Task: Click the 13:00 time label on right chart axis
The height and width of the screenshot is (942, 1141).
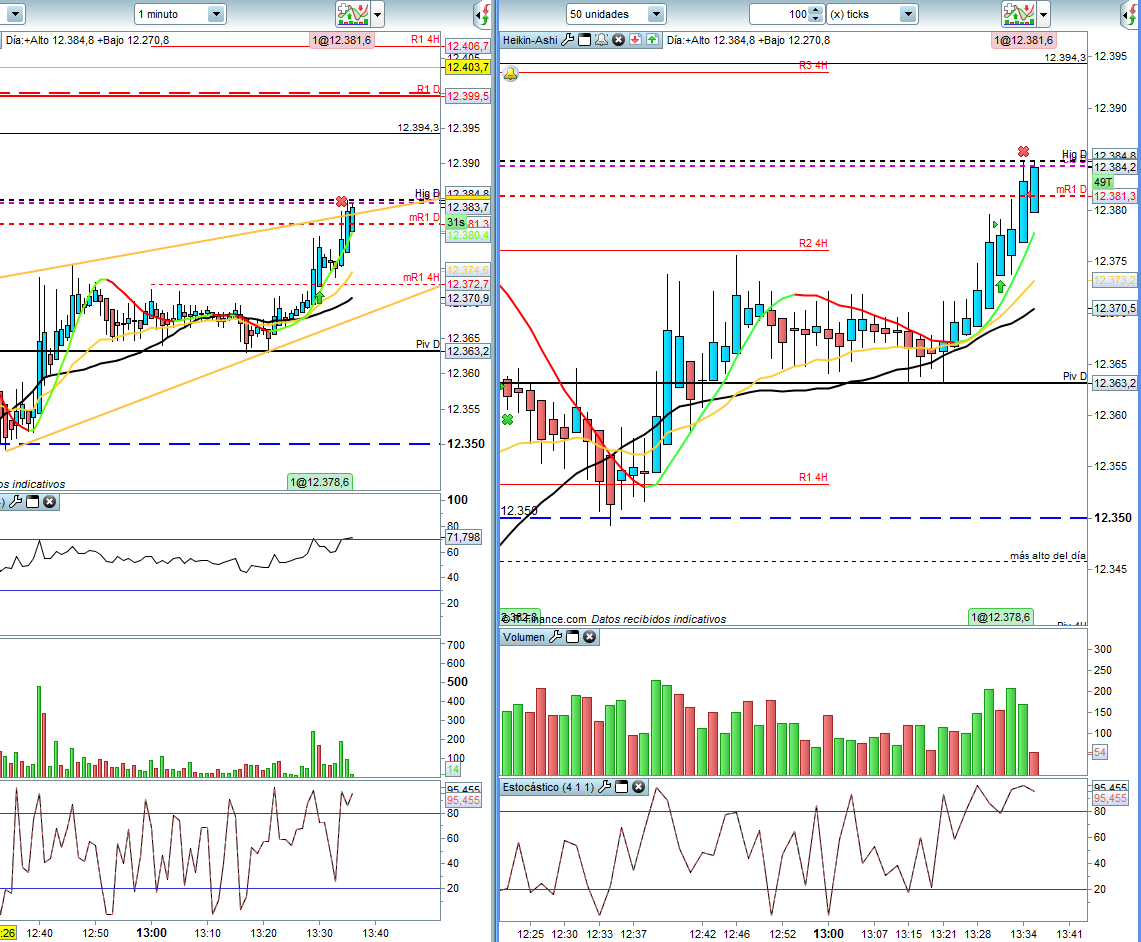Action: click(828, 933)
